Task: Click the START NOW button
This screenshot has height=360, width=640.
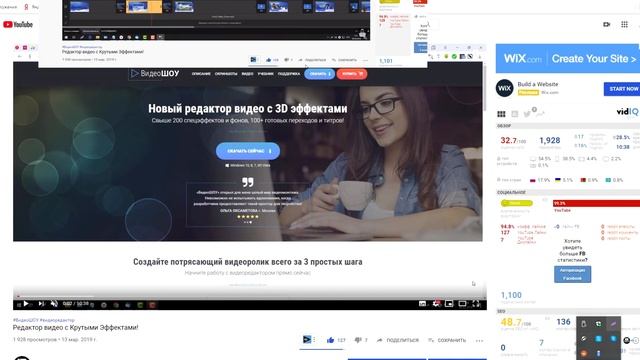Action: click(x=622, y=89)
